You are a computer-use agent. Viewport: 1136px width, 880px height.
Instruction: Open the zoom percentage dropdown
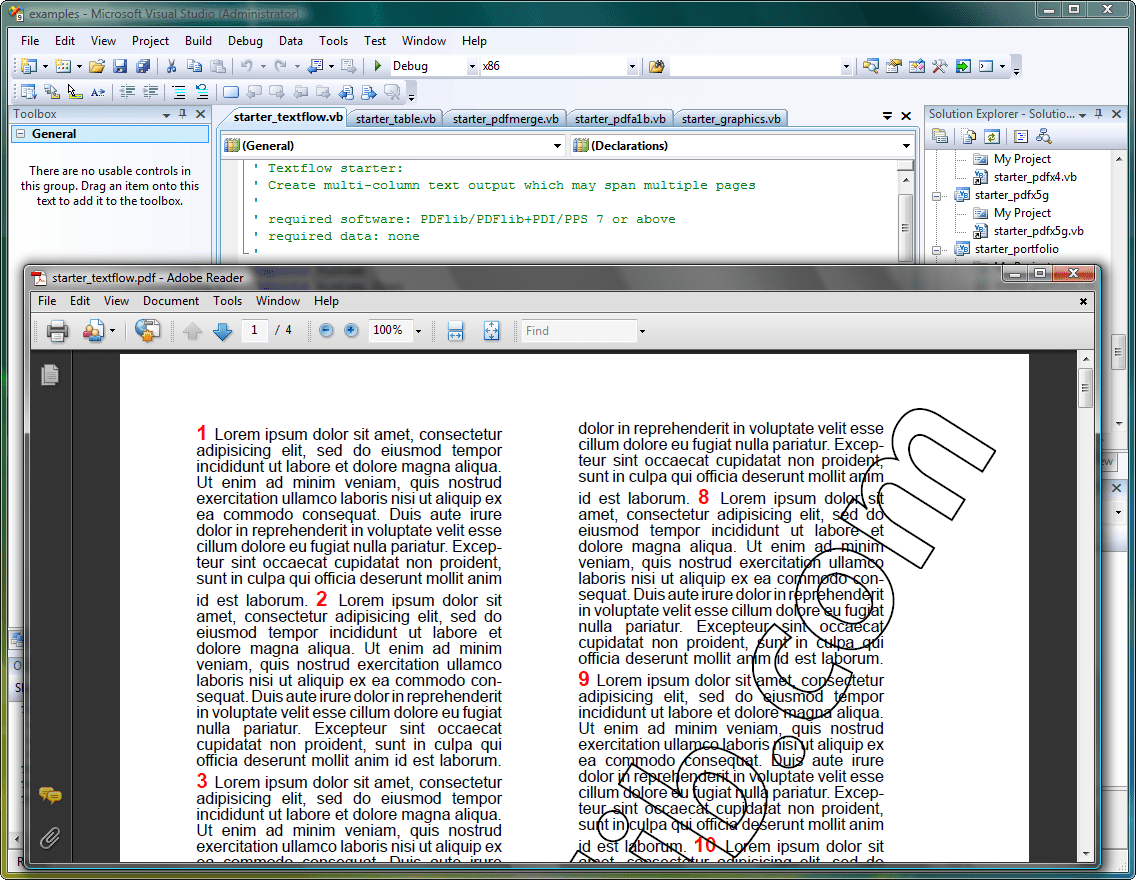pyautogui.click(x=418, y=331)
